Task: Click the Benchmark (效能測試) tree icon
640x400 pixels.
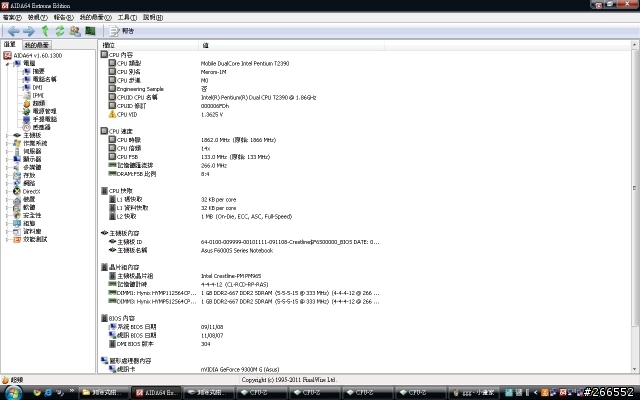Action: [x=17, y=240]
